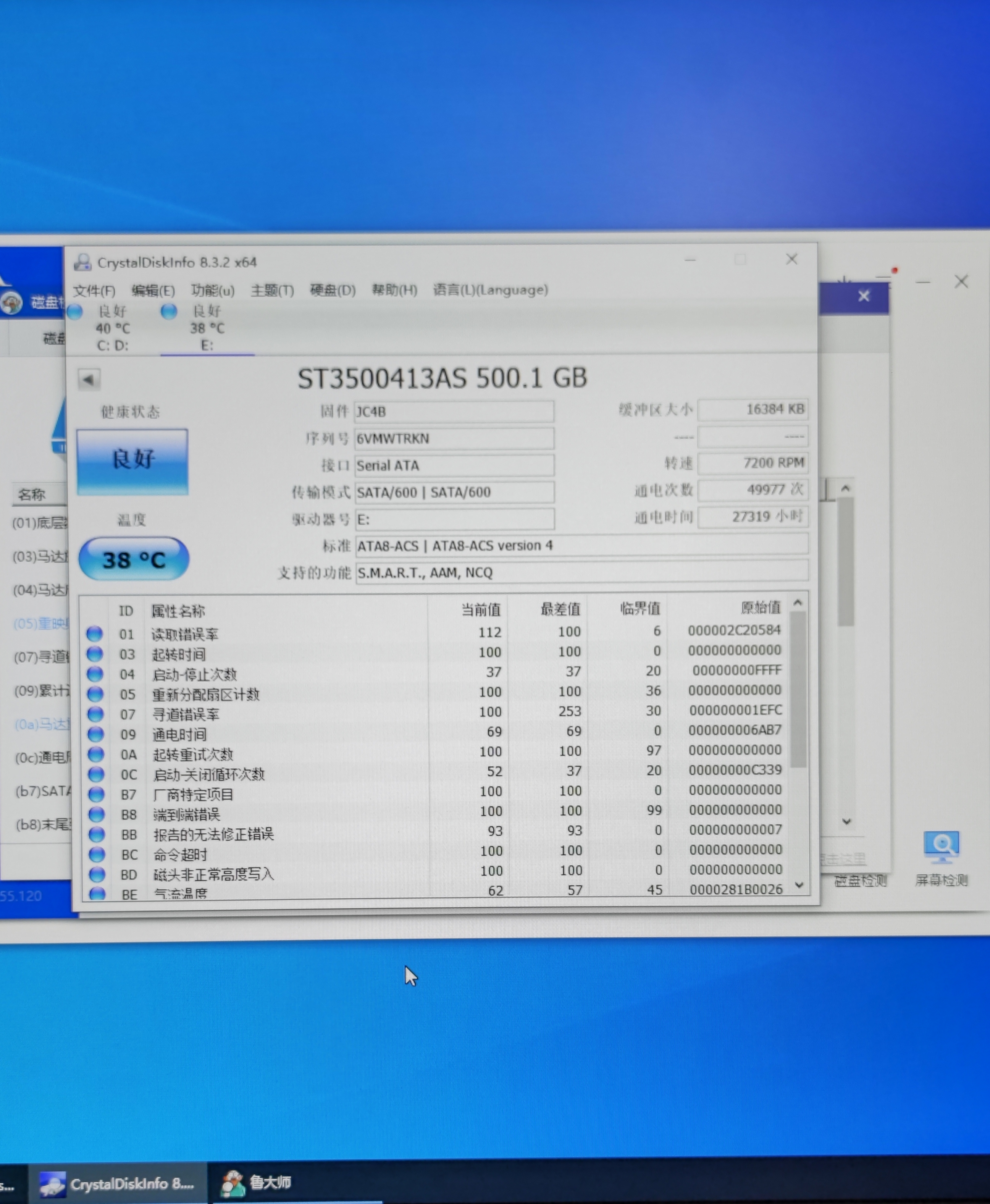Screen dimensions: 990x1204
Task: Open the 文件(F) menu
Action: [94, 291]
